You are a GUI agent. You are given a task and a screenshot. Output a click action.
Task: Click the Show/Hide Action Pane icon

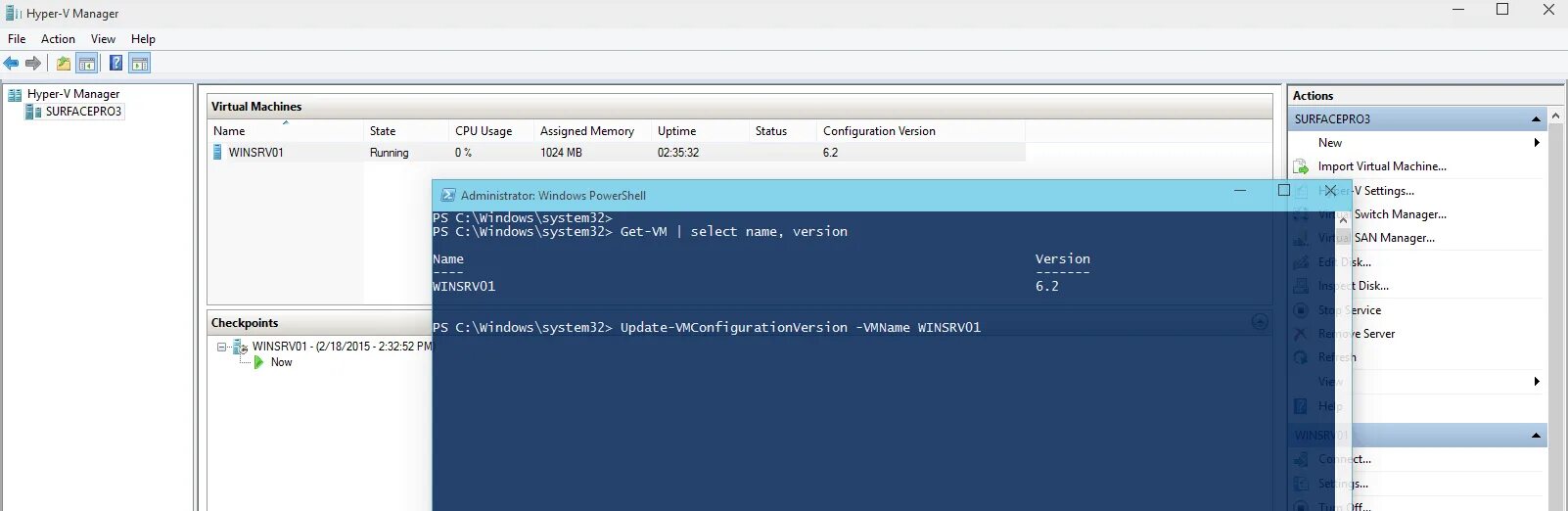point(140,64)
